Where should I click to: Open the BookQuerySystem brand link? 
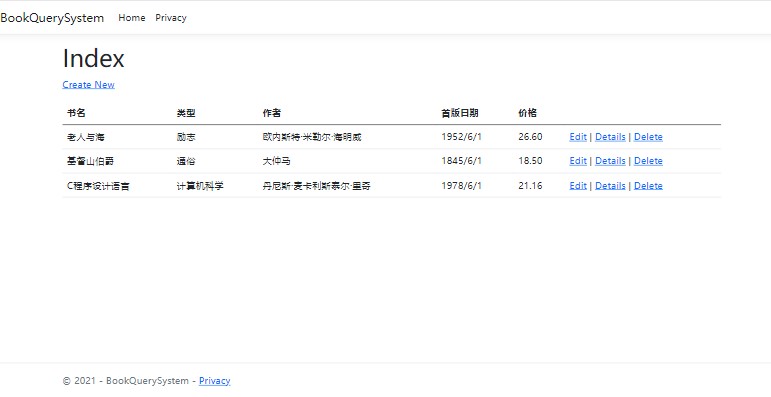click(x=52, y=18)
